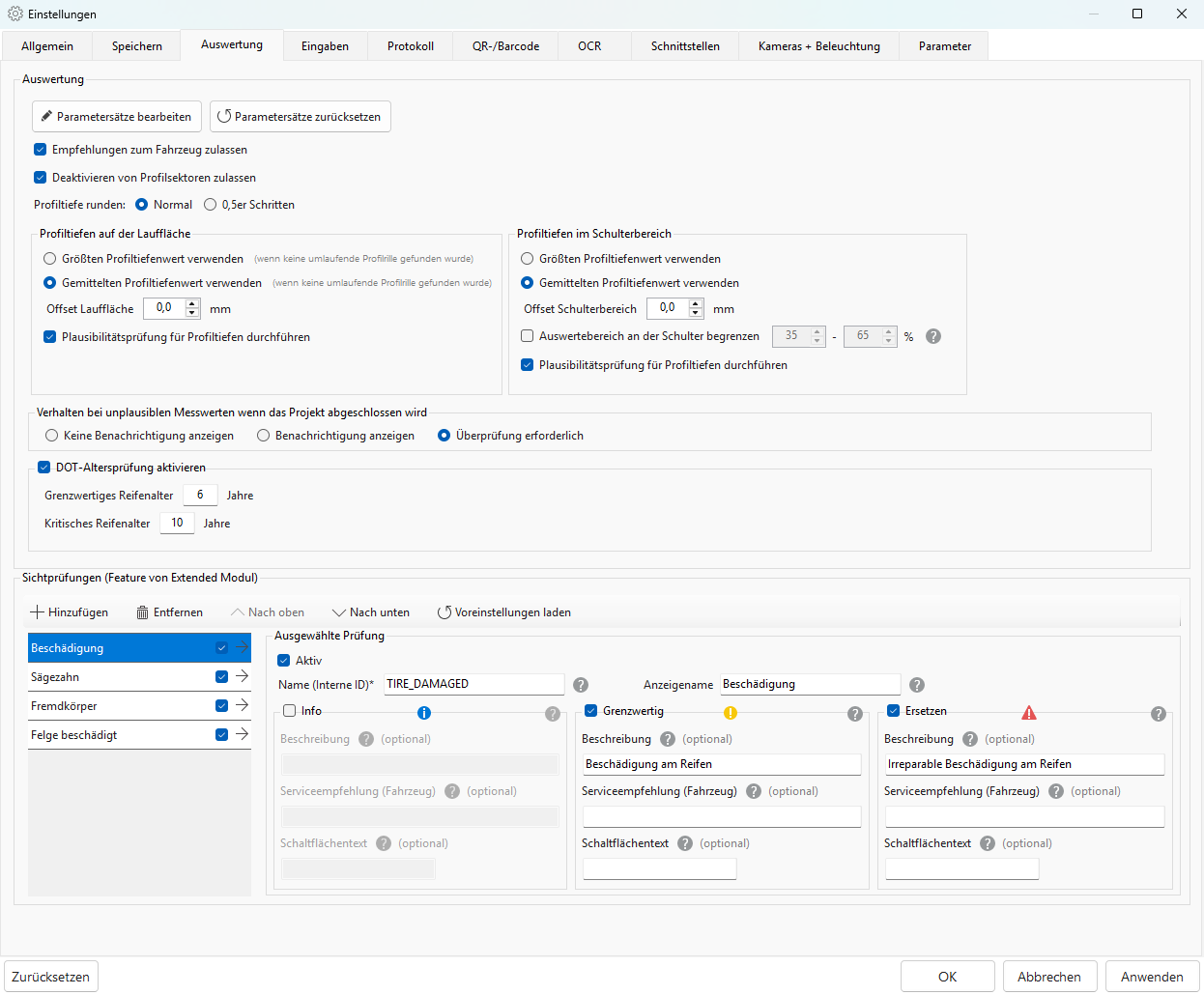Switch to the Kameras + Beleuchtung tab
1204x995 pixels.
coord(818,46)
